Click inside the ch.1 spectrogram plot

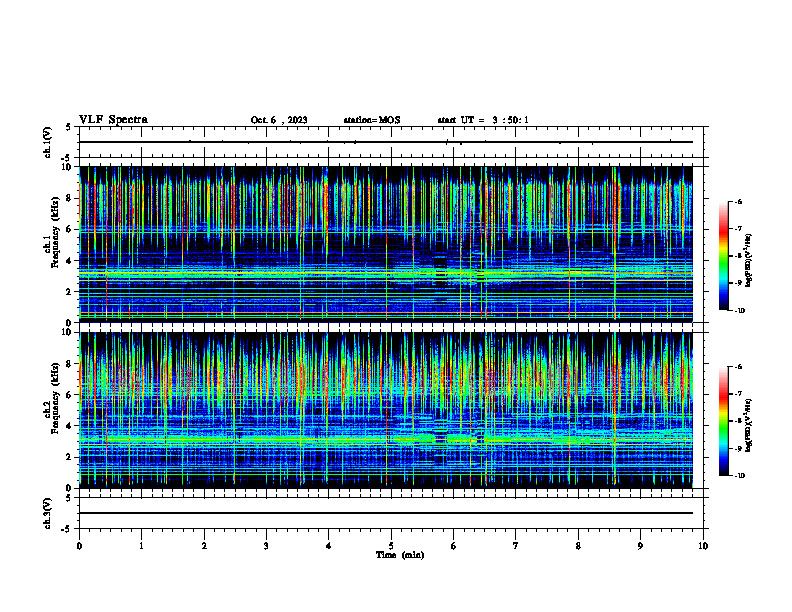point(386,244)
